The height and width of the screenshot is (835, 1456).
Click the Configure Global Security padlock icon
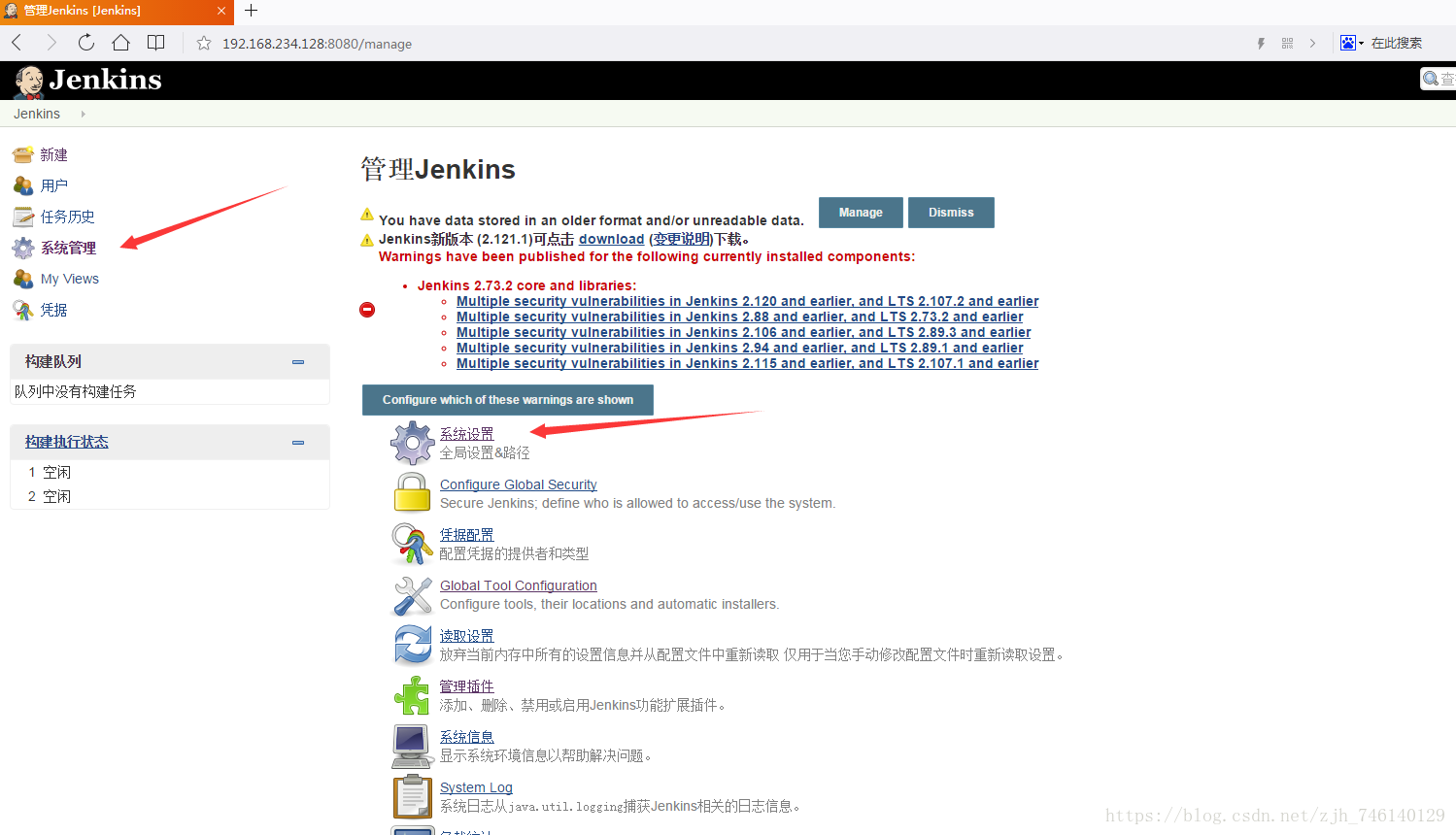(x=413, y=493)
